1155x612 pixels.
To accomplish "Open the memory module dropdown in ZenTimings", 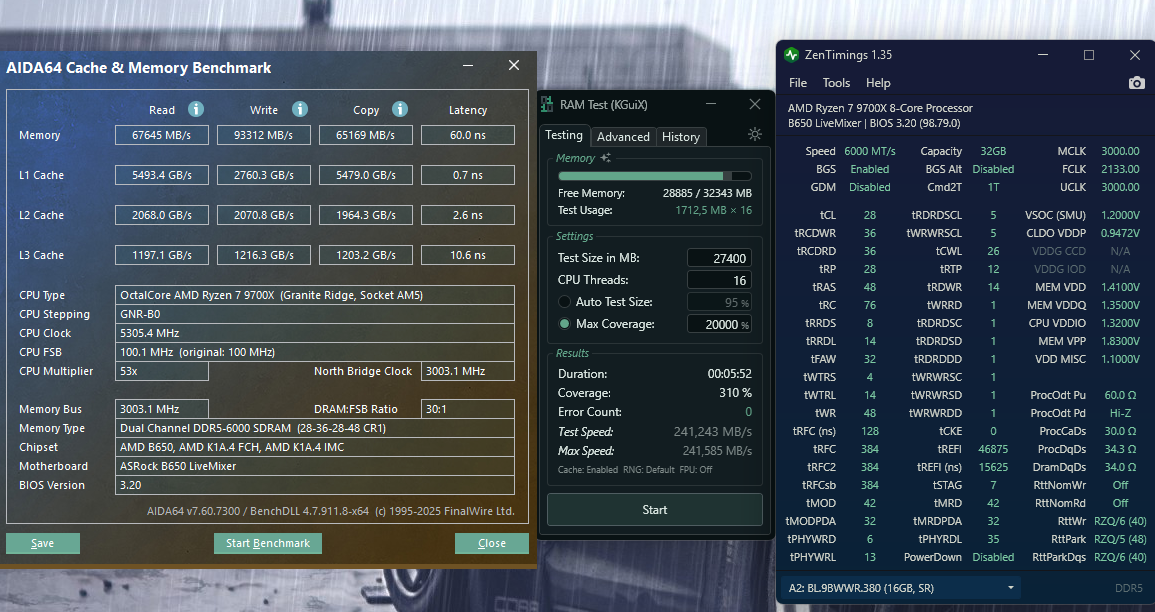I will [899, 588].
